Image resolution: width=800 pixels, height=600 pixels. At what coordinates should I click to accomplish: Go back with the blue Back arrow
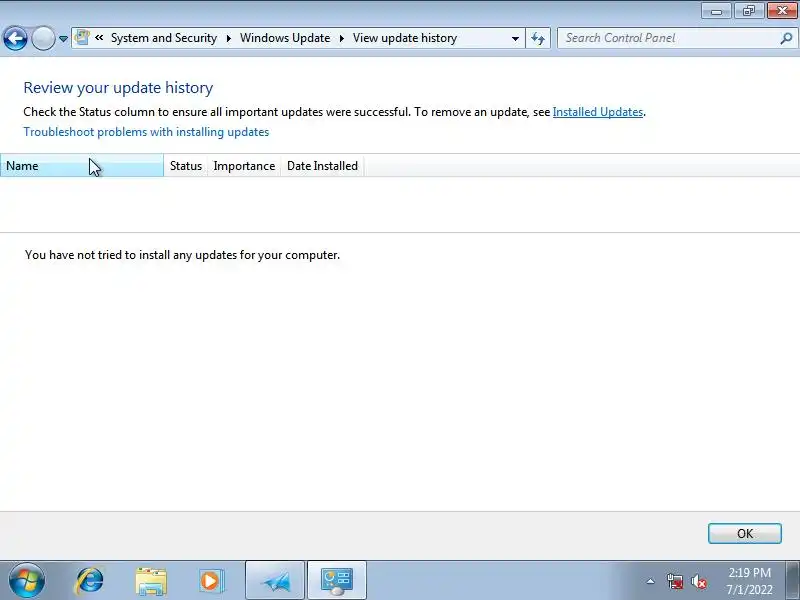coord(15,38)
